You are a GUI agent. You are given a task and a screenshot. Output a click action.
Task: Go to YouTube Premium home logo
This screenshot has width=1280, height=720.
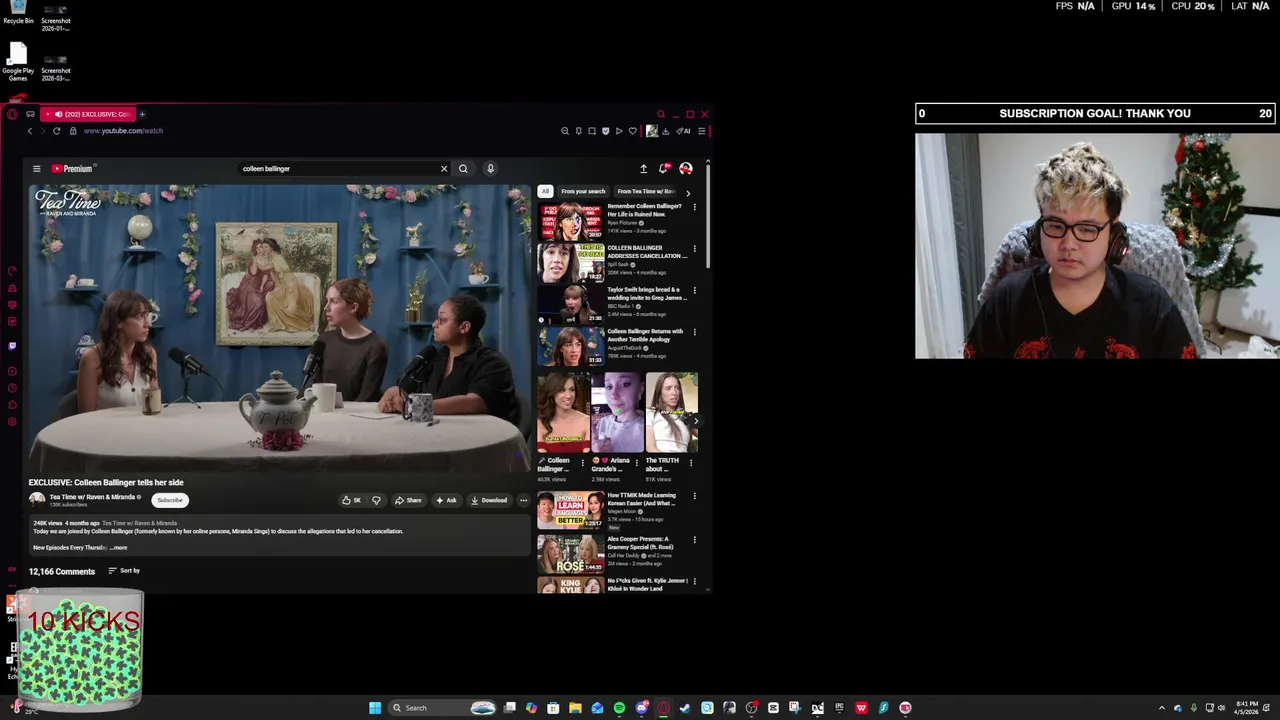coord(72,169)
